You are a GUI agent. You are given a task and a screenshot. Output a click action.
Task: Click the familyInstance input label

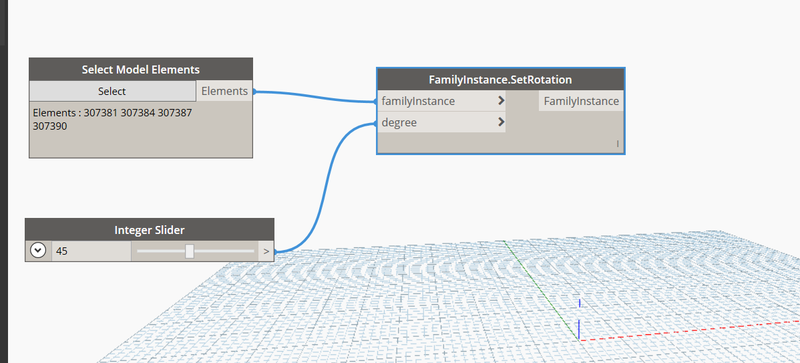(418, 101)
